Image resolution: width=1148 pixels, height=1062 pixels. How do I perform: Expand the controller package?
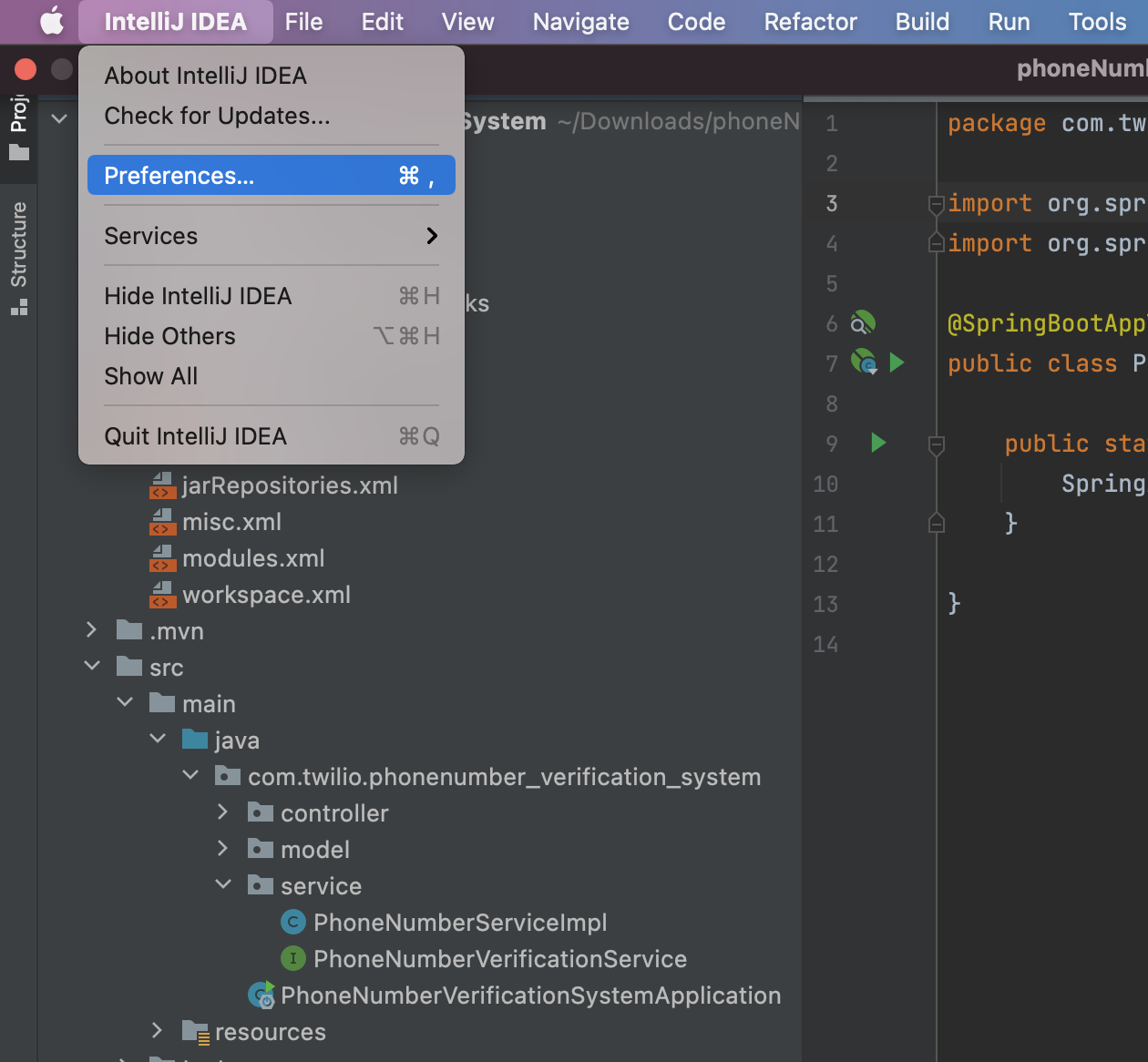222,811
